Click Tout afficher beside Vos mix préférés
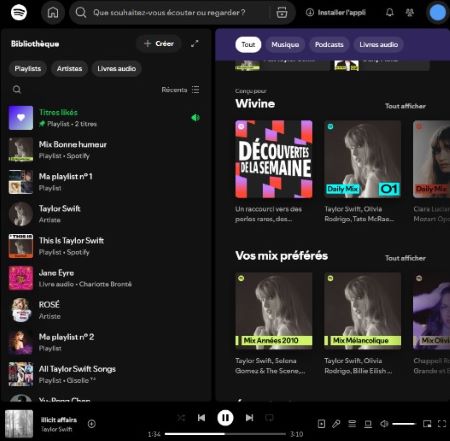This screenshot has width=450, height=441. tap(405, 258)
